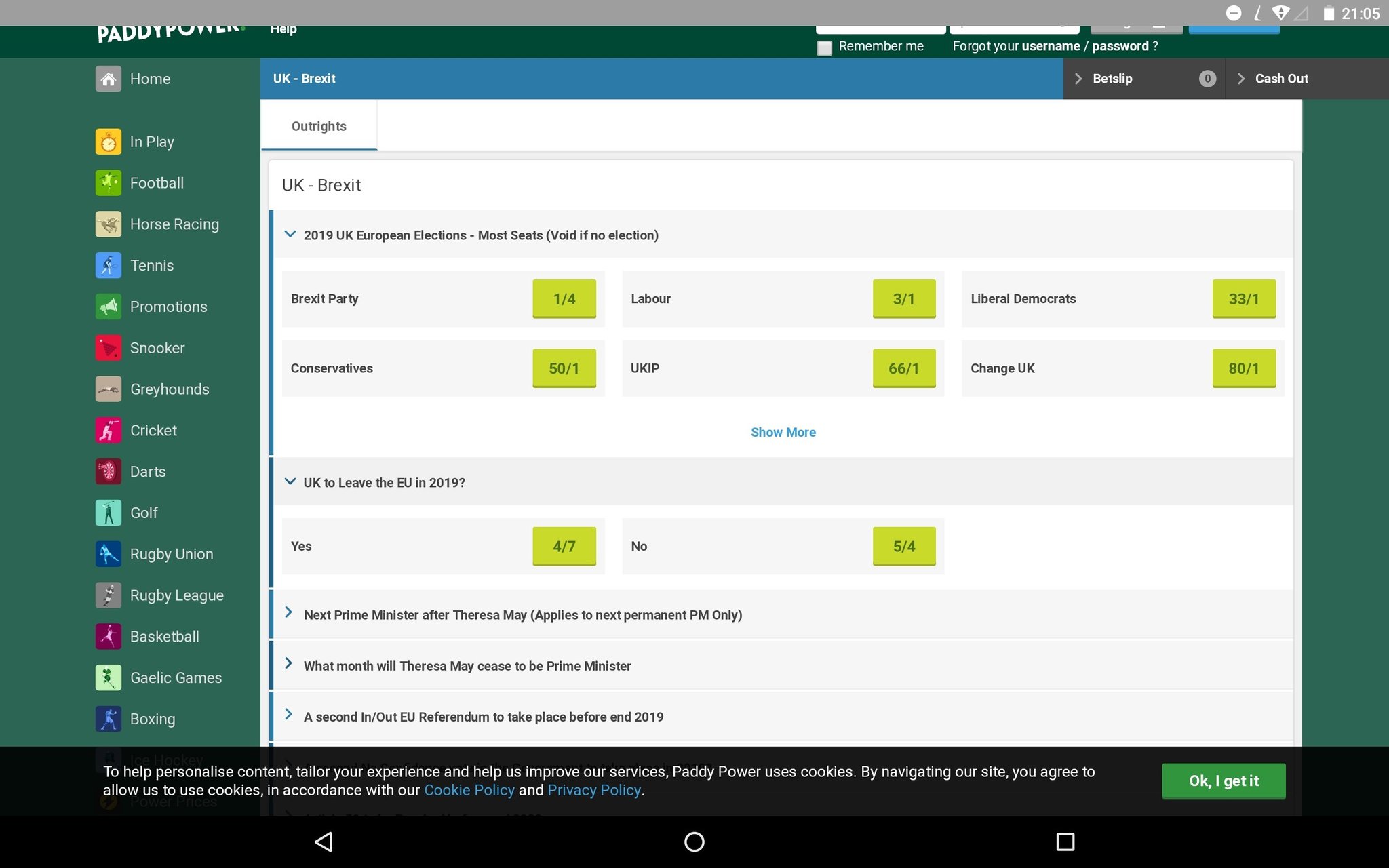Viewport: 1389px width, 868px height.
Task: Bet on Change UK at 80/1
Action: (1244, 368)
